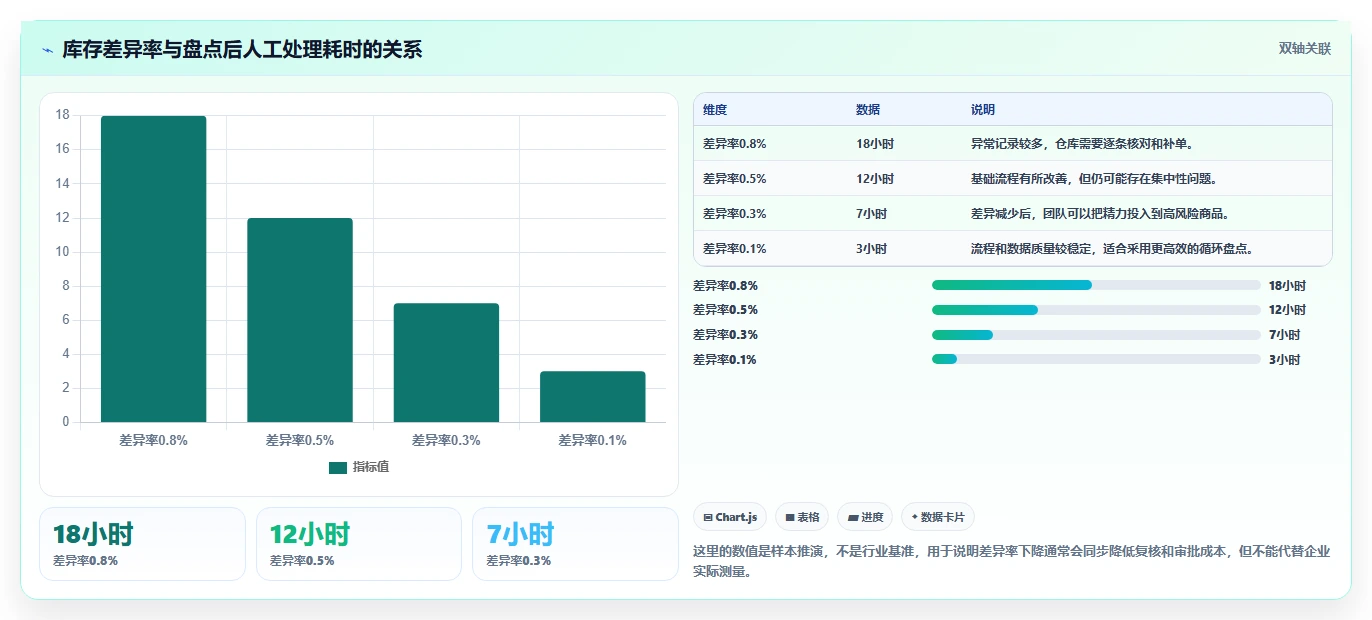Click the chart title 库存差异率与盘点后人工处理耗时的关系

click(242, 49)
